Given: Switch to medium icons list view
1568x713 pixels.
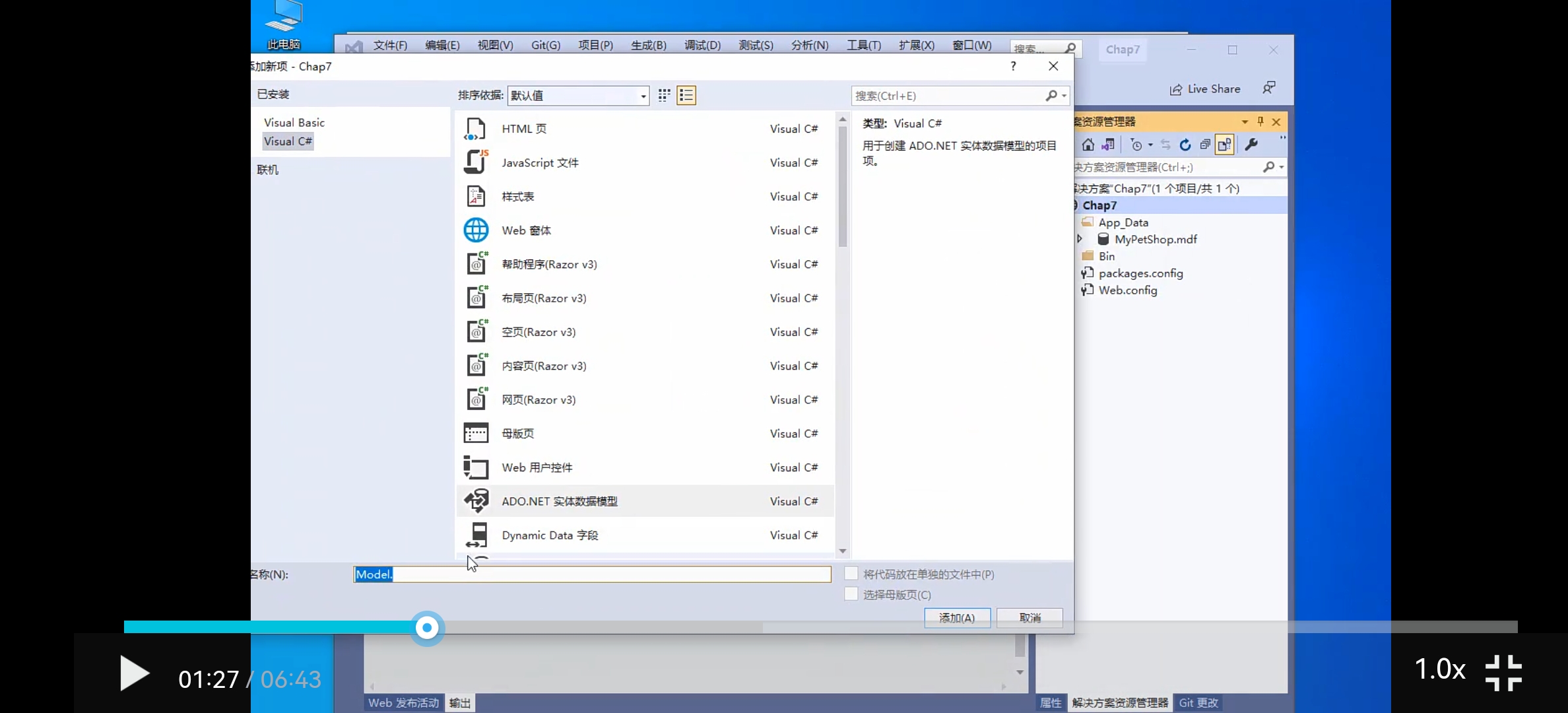Looking at the screenshot, I should [686, 95].
